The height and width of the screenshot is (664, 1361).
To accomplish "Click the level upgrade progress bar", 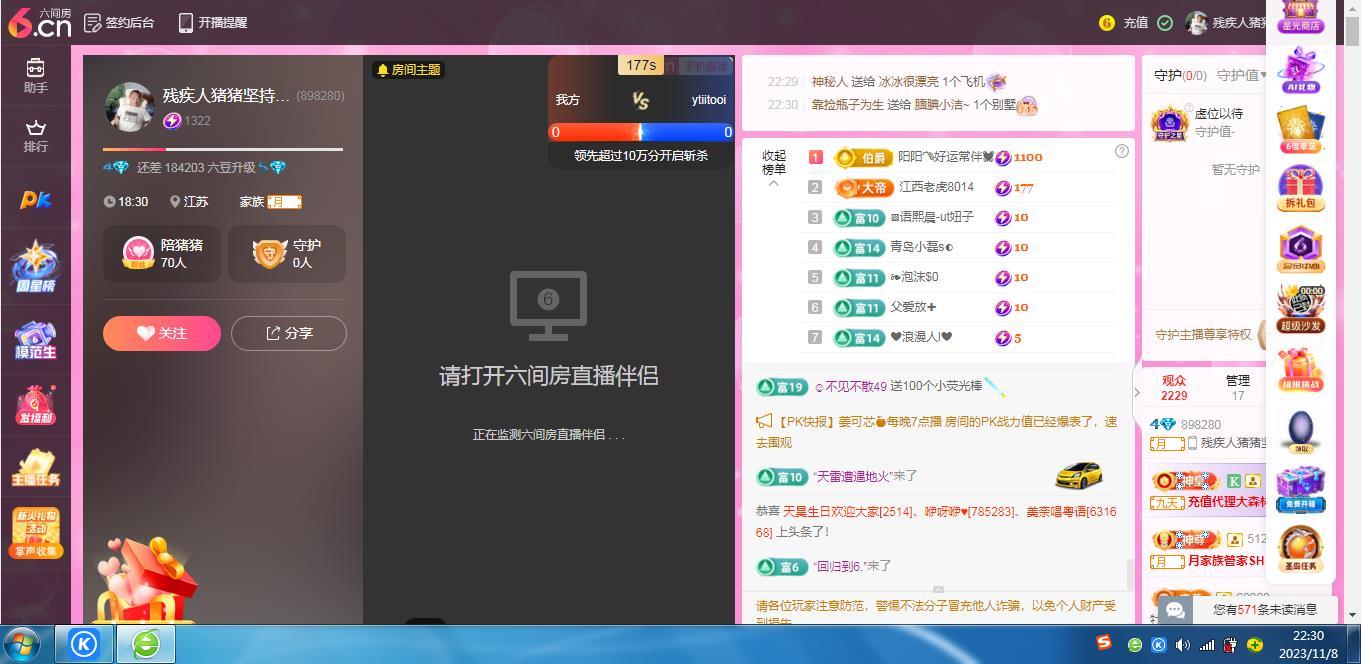I will (223, 149).
